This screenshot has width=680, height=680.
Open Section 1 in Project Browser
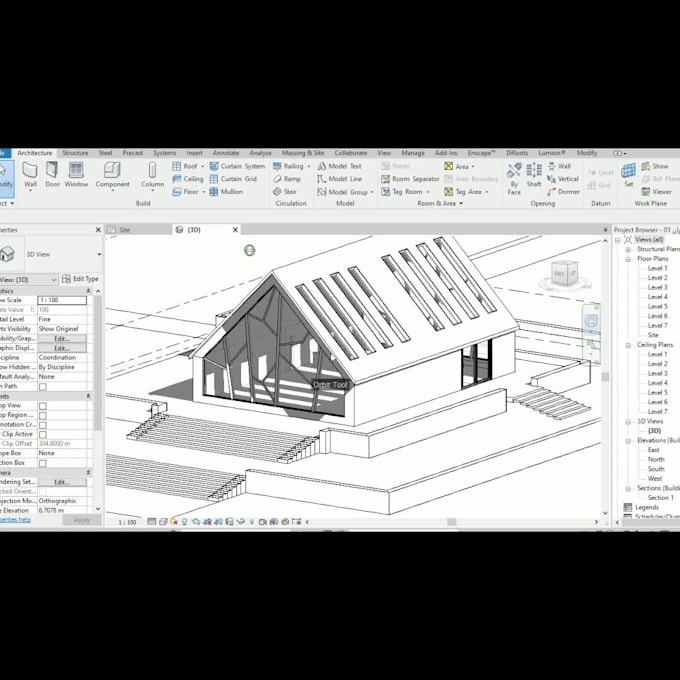click(660, 498)
